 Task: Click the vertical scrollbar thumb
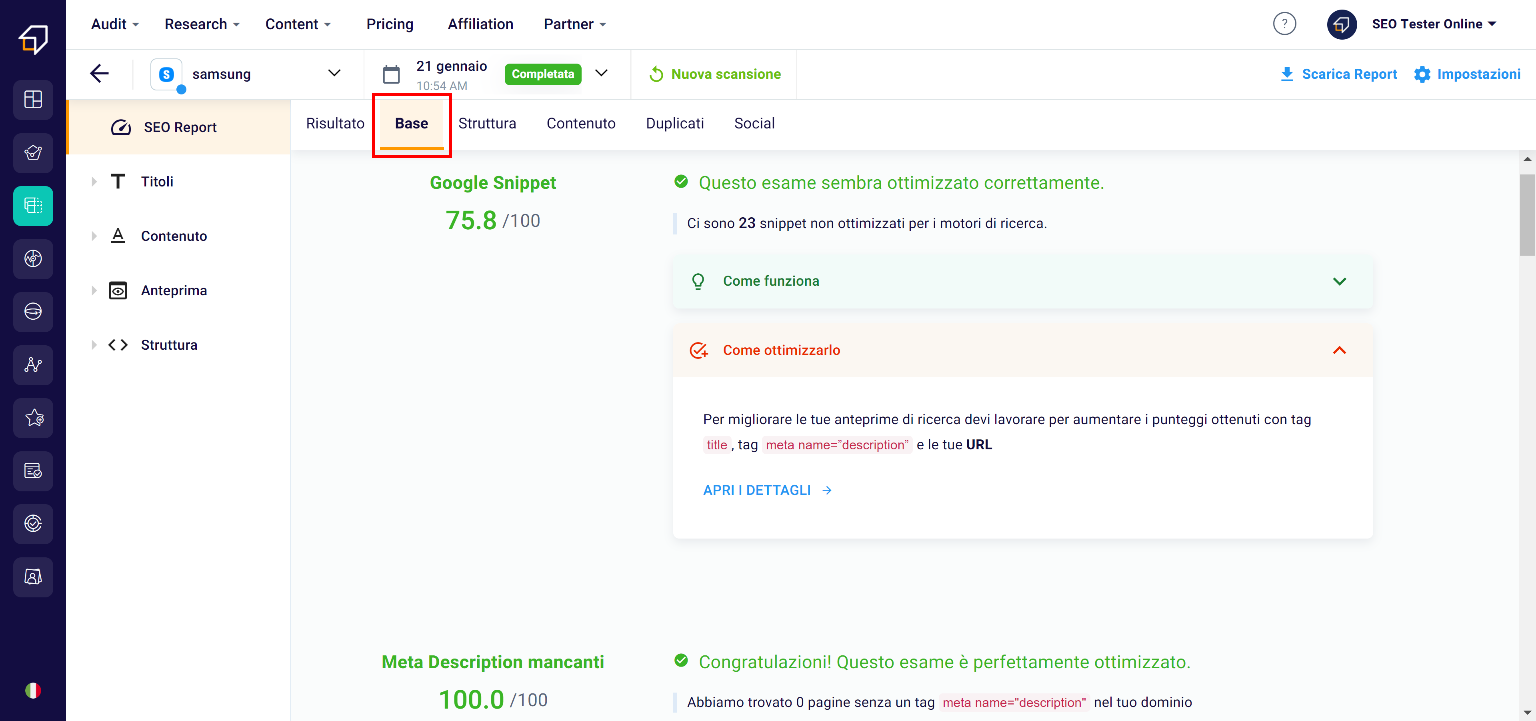point(1527,215)
